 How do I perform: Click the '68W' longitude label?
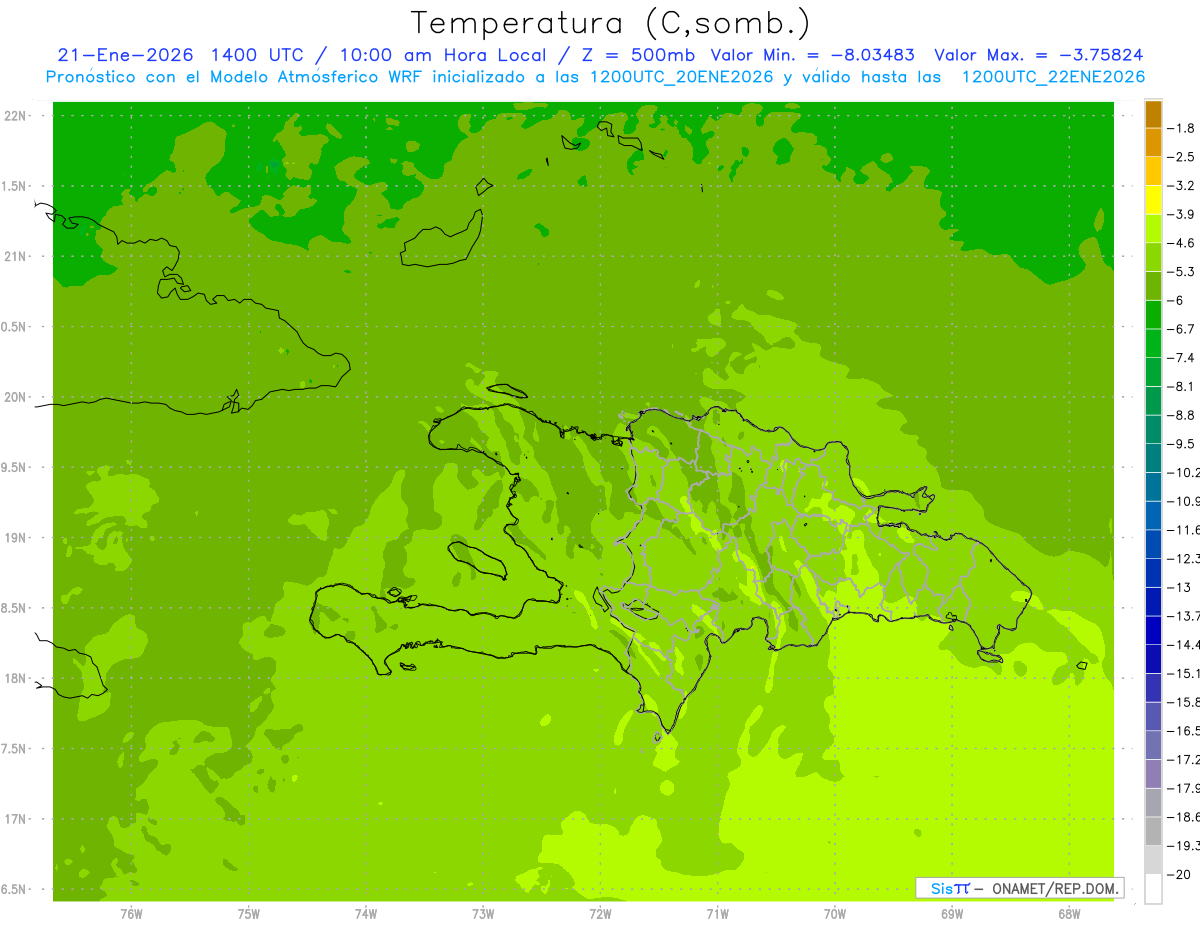point(1069,914)
